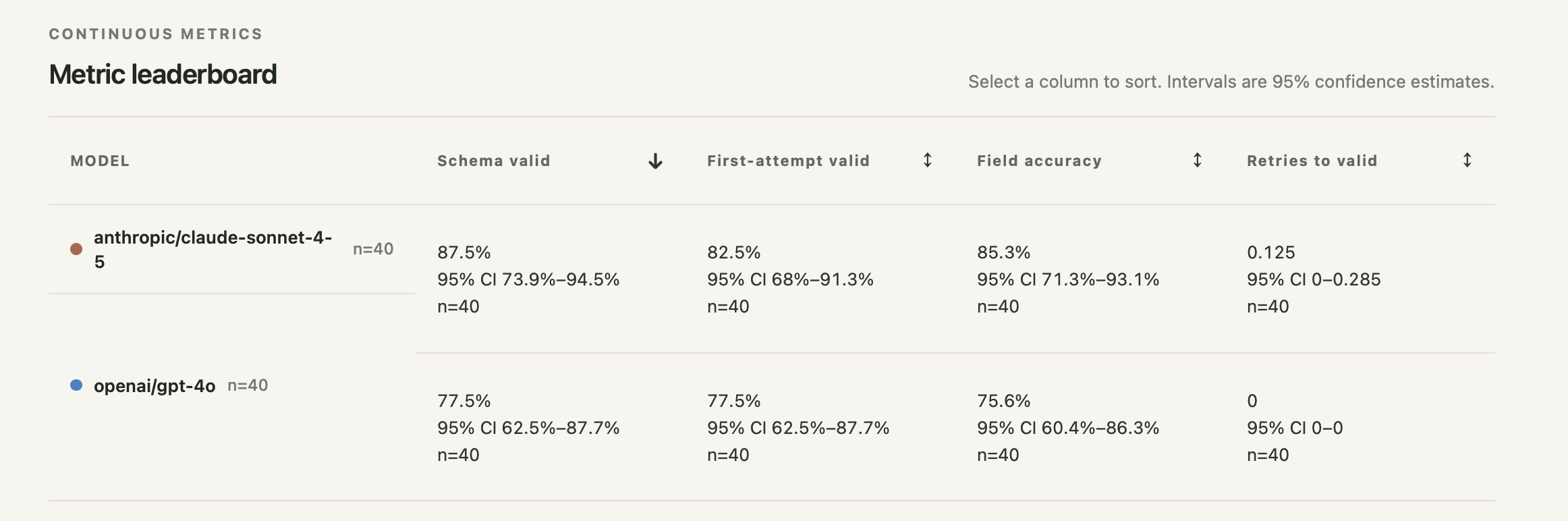Click the 82.5% First-attempt valid value
1568x521 pixels.
coord(734,252)
